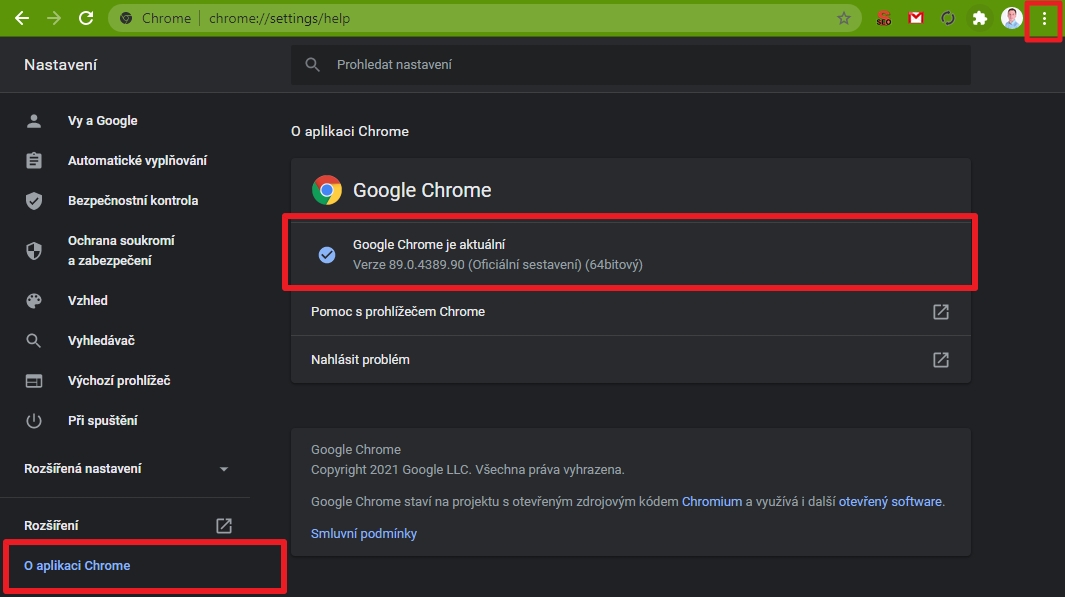
Task: Click the shield check icon beside Bezpečnostní kontrola
Action: [33, 201]
